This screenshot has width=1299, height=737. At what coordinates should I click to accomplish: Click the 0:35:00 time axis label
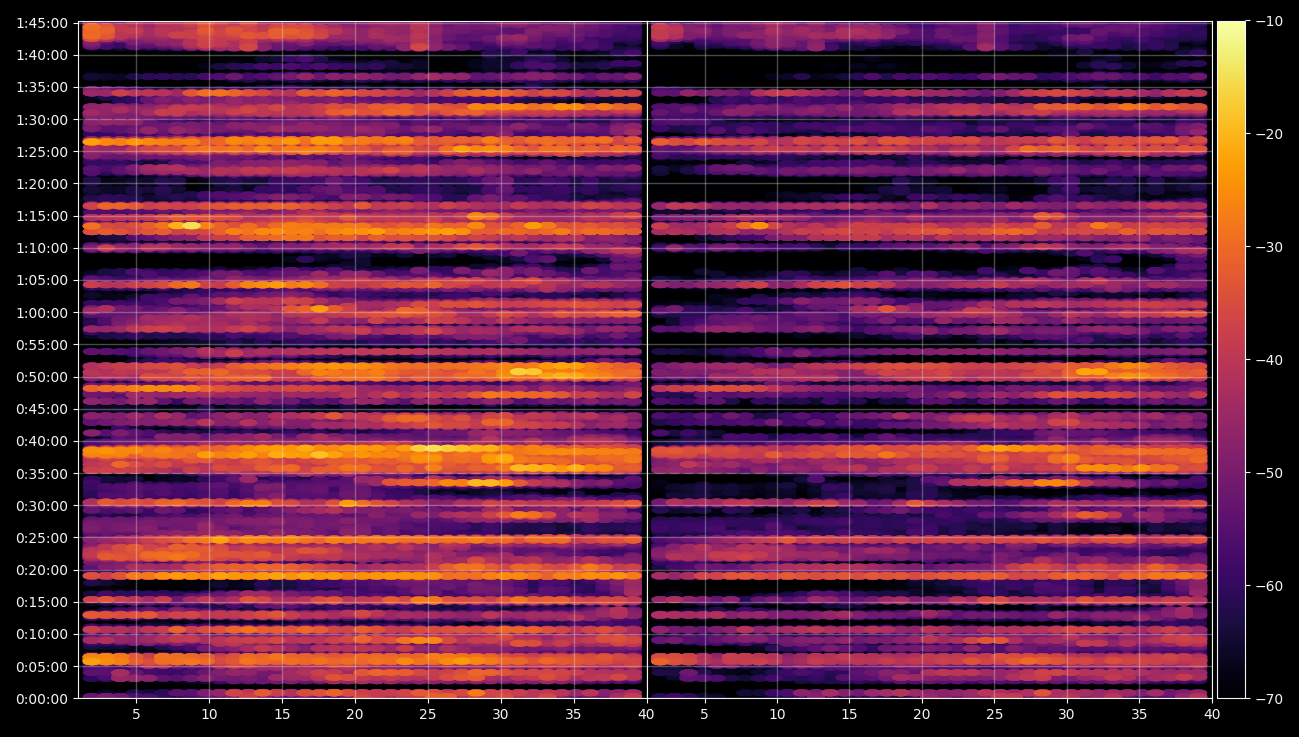(42, 473)
